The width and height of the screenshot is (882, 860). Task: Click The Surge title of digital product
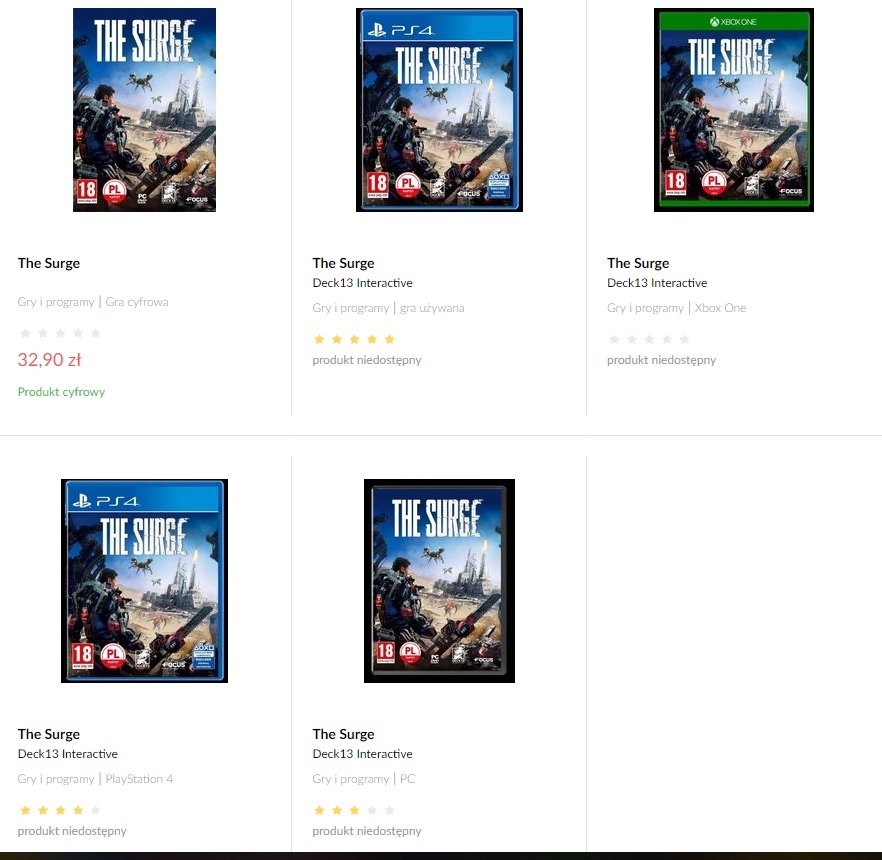pos(49,263)
